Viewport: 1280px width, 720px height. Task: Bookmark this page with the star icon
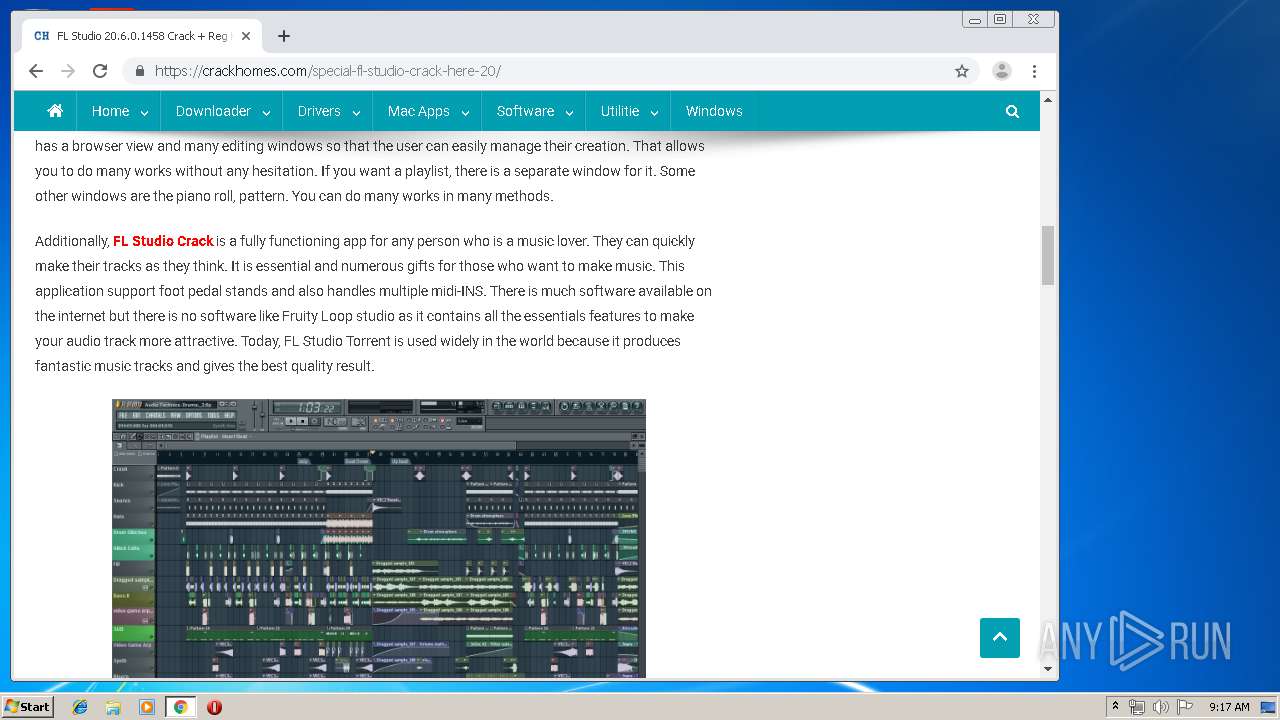pyautogui.click(x=962, y=71)
